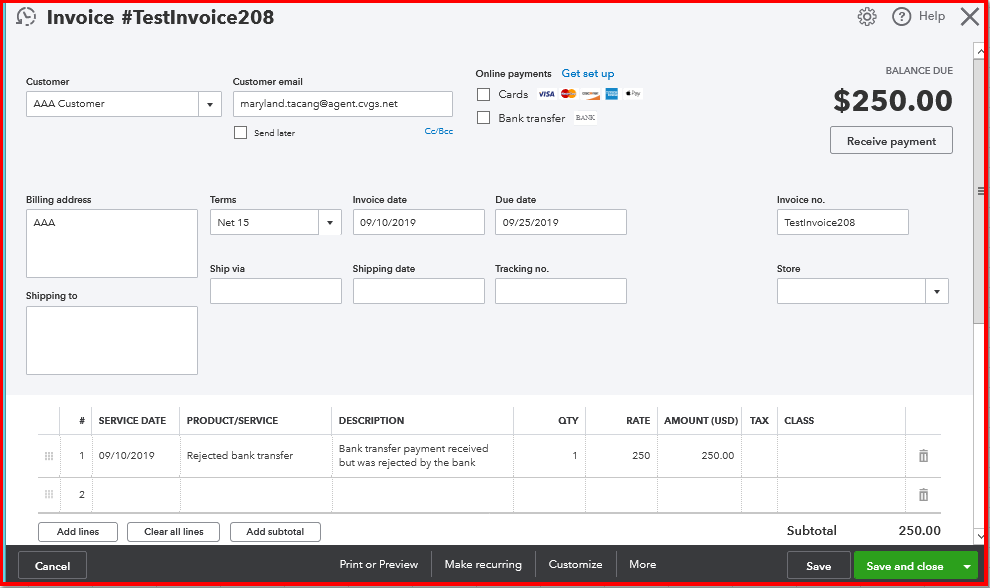Click the Visa card logo
This screenshot has width=990, height=588.
(546, 94)
